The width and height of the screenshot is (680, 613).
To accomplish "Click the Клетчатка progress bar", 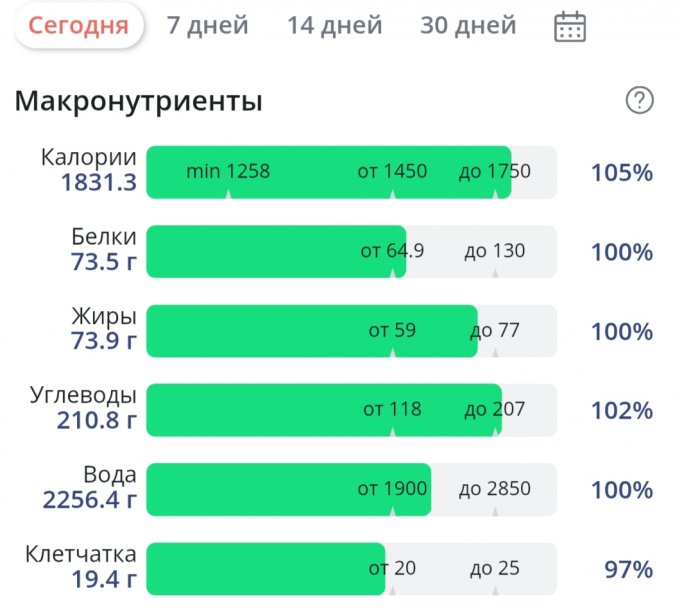I will (350, 569).
